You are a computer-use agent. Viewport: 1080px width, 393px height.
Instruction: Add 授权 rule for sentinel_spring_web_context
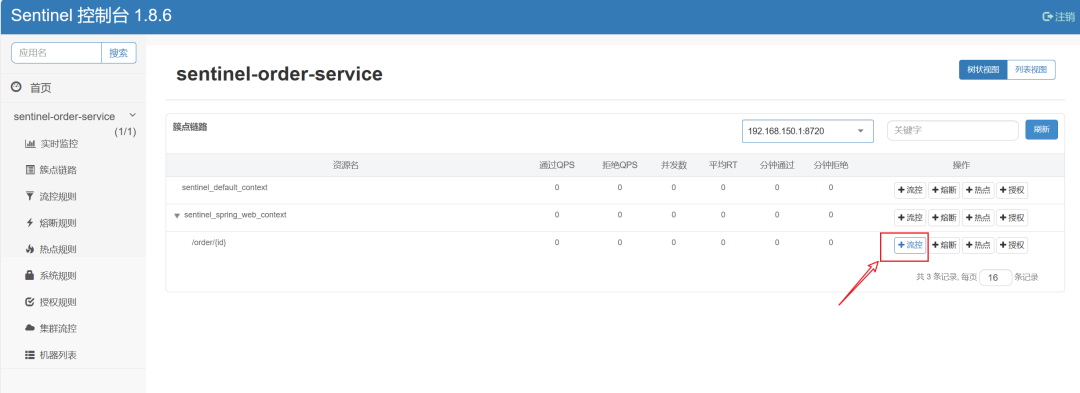pos(1012,217)
